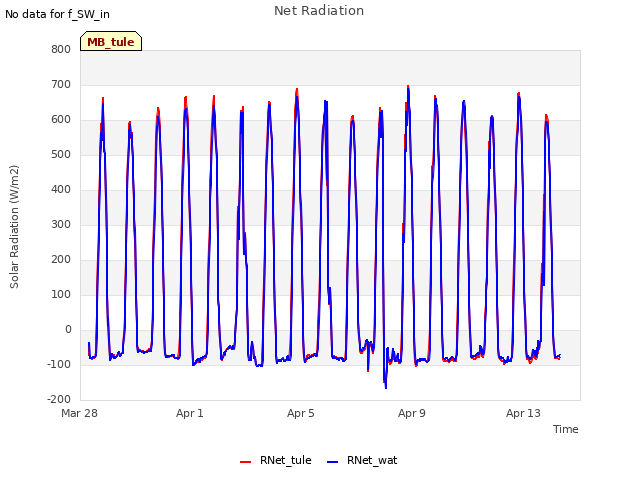640x480 pixels.
Task: Click the Apr 1 x-axis label
Action: tap(190, 413)
